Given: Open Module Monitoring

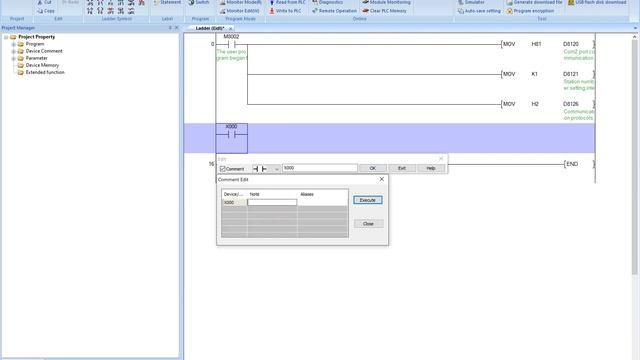Looking at the screenshot, I should tap(387, 2).
